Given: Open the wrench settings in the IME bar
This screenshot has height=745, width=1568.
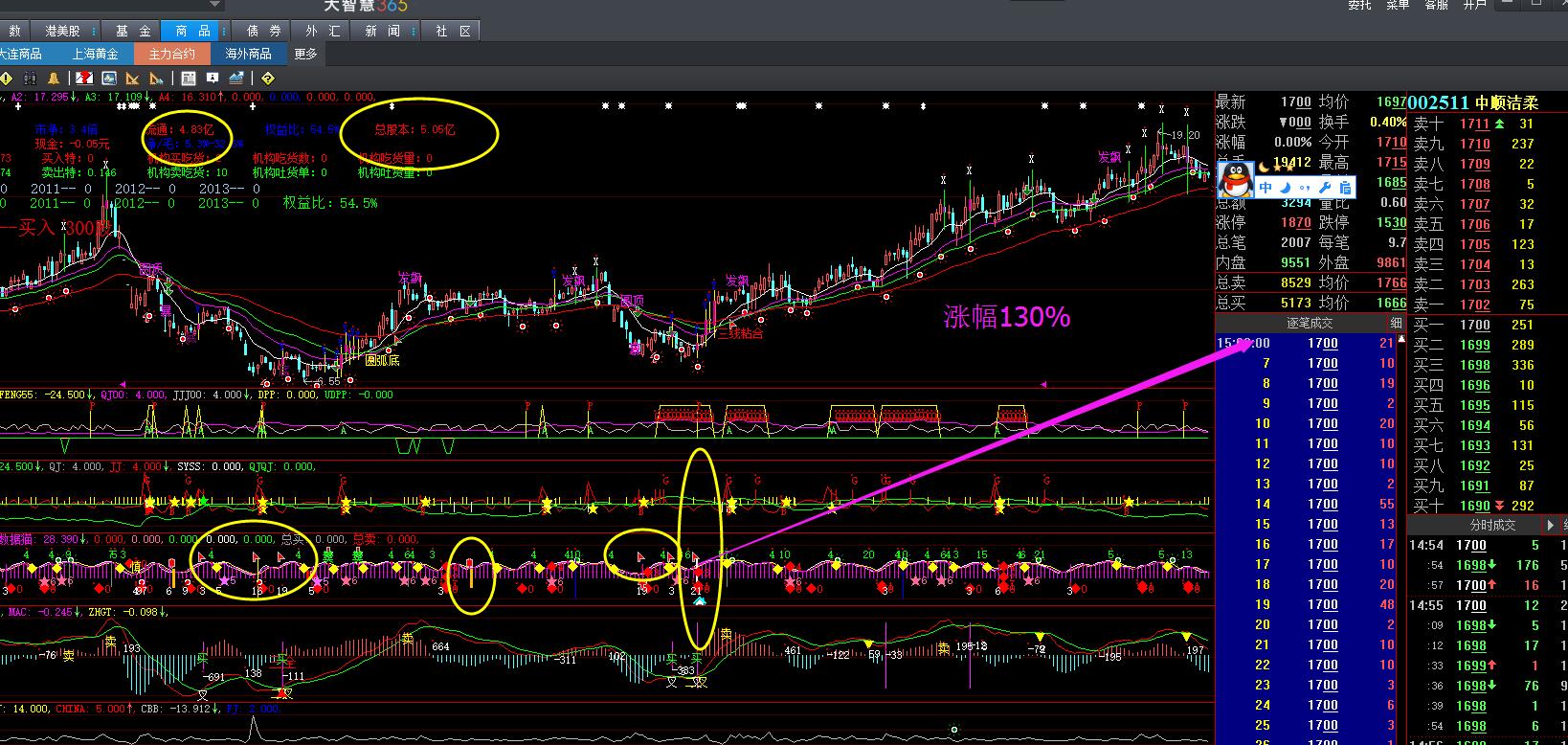Looking at the screenshot, I should pyautogui.click(x=1326, y=188).
